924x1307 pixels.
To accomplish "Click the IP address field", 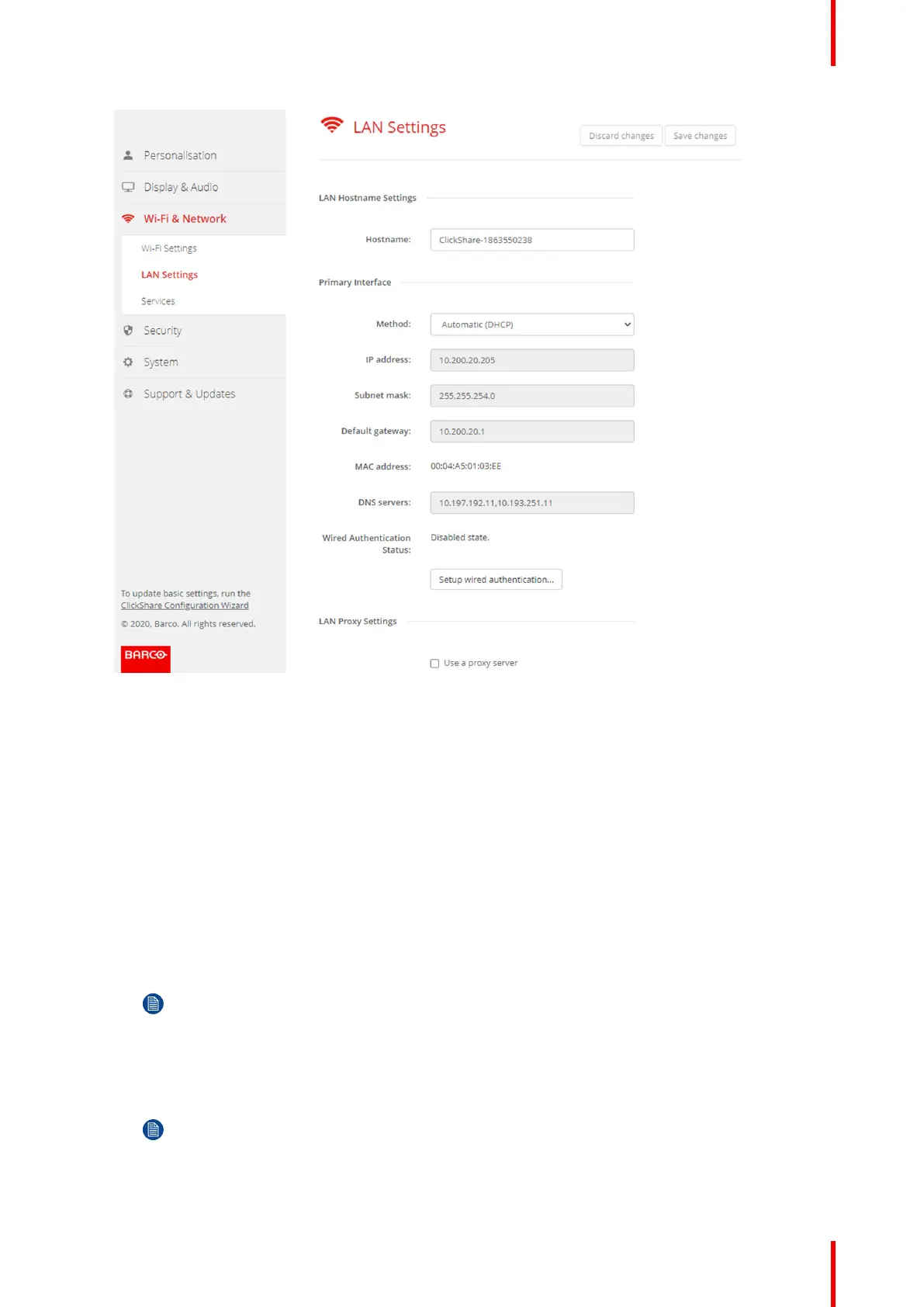I will (532, 360).
